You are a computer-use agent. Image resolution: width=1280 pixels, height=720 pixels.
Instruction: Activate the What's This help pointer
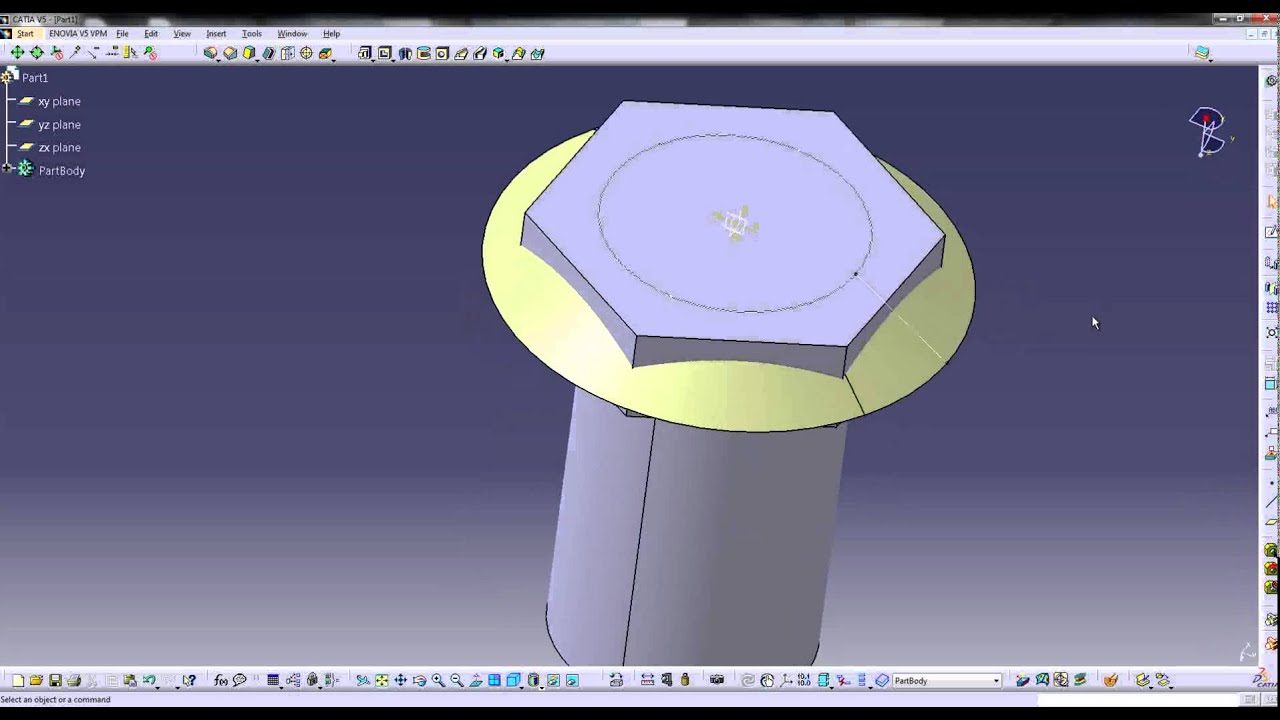(189, 681)
